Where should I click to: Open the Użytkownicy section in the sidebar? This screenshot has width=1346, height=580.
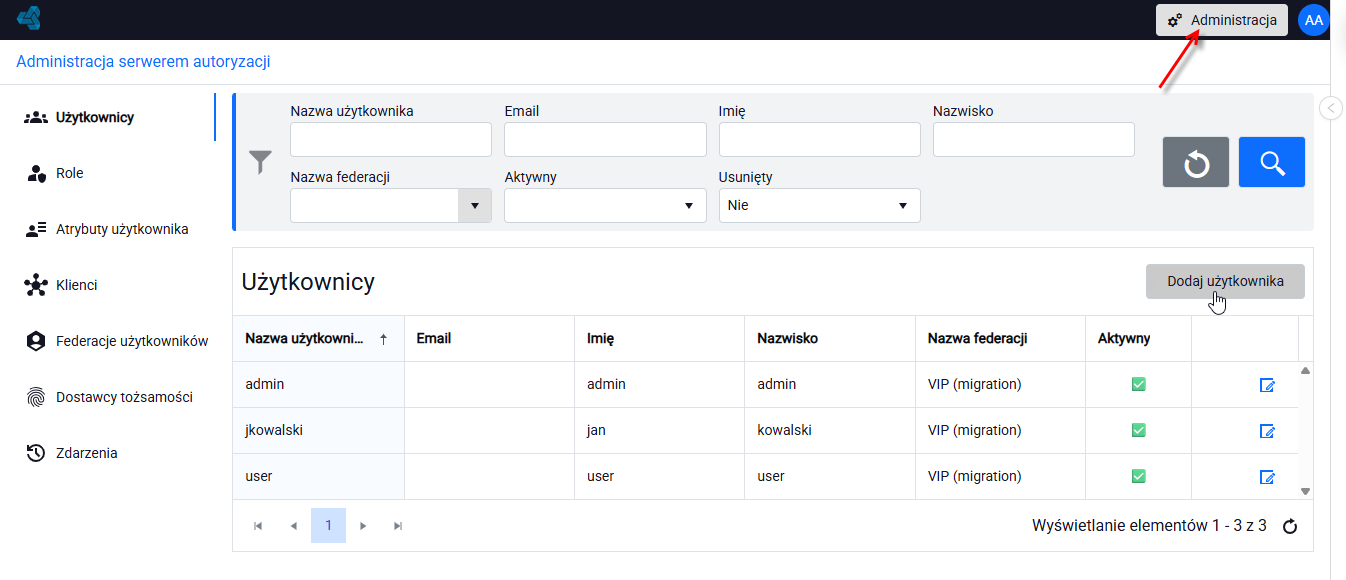(108, 117)
